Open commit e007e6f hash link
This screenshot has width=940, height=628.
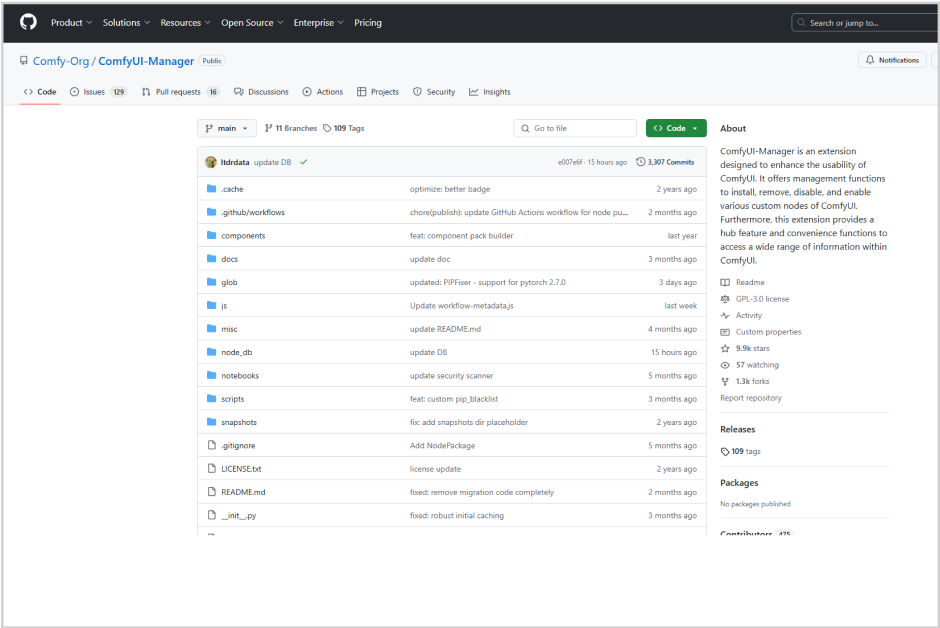point(570,162)
